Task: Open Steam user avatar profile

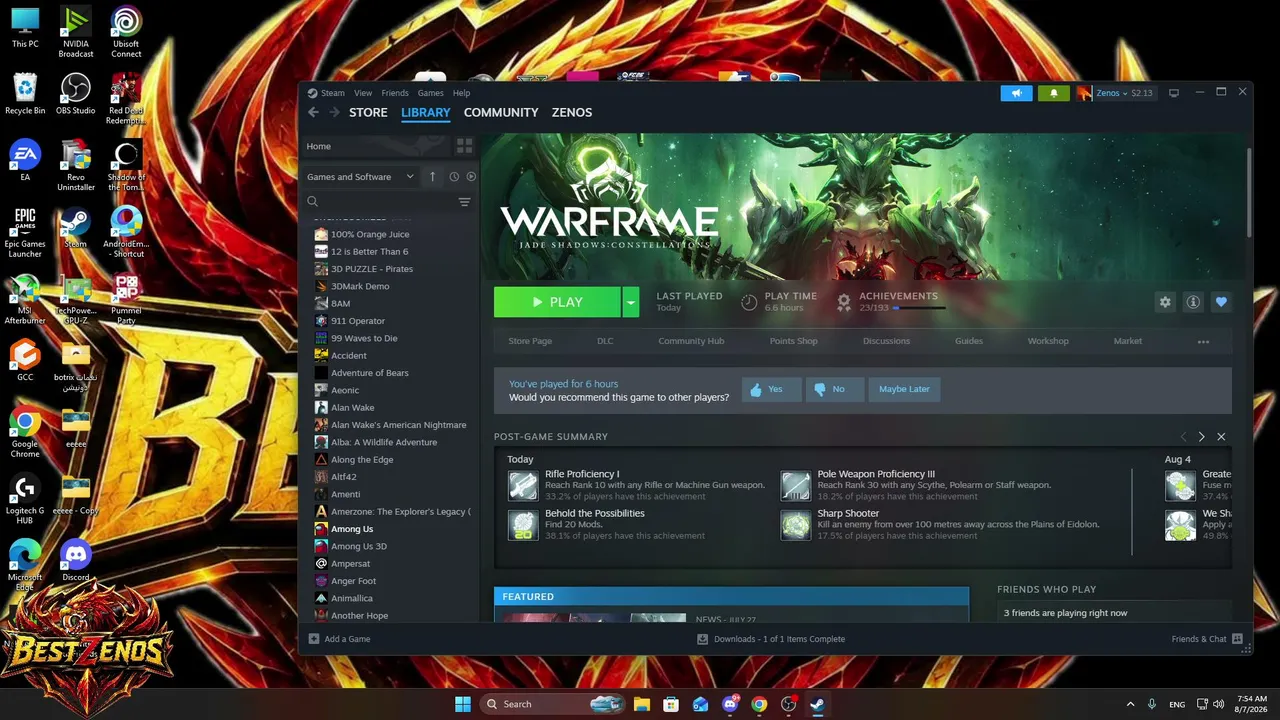Action: pyautogui.click(x=1084, y=93)
